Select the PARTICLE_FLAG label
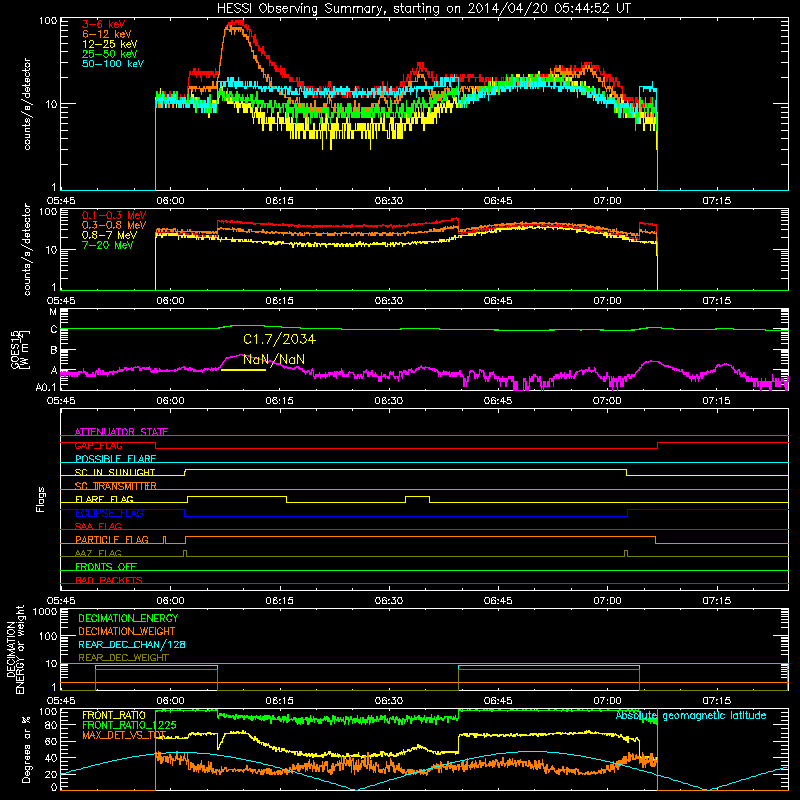This screenshot has height=800, width=800. click(x=112, y=539)
